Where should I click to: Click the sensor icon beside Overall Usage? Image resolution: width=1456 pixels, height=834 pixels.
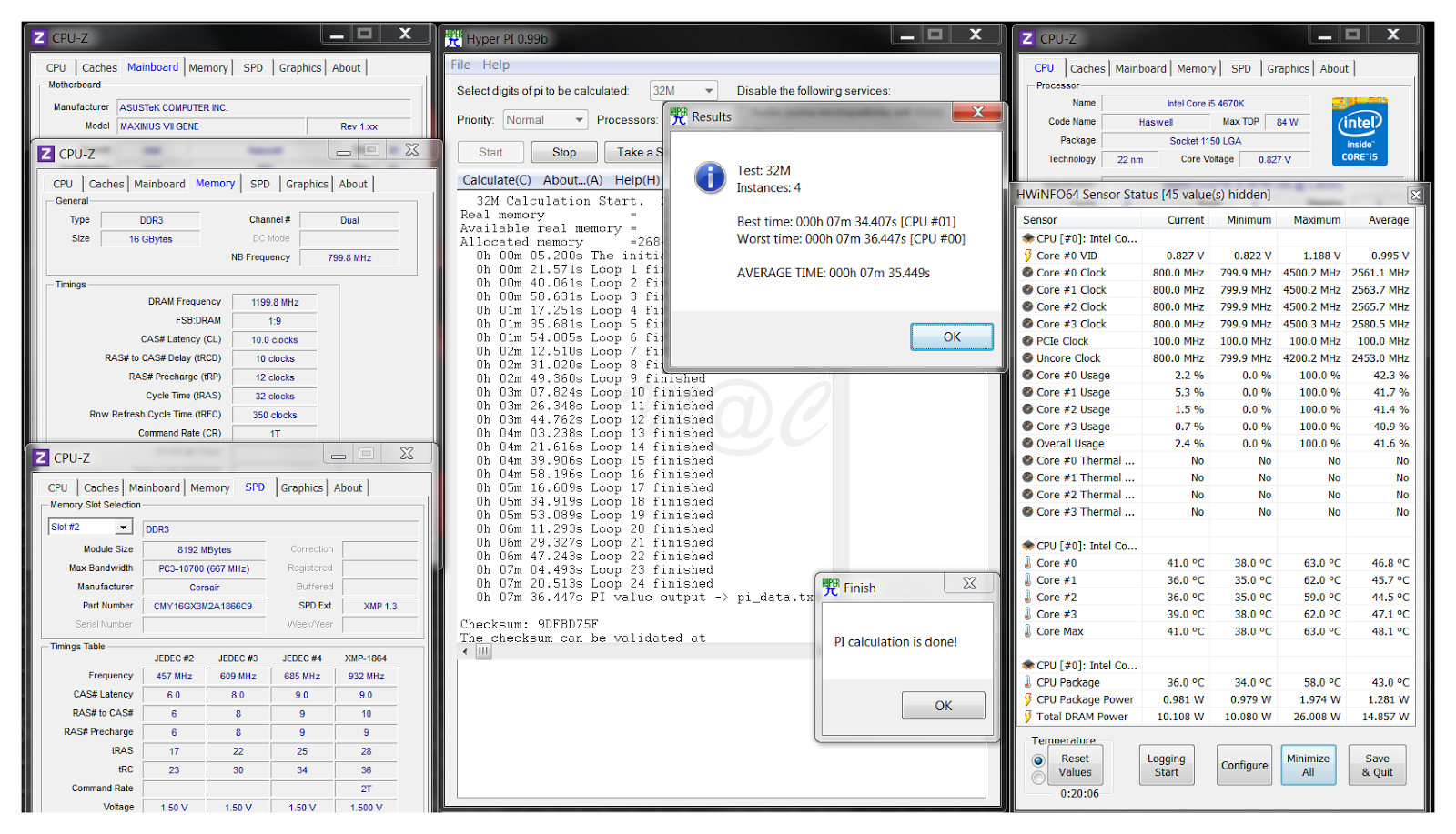[1028, 444]
